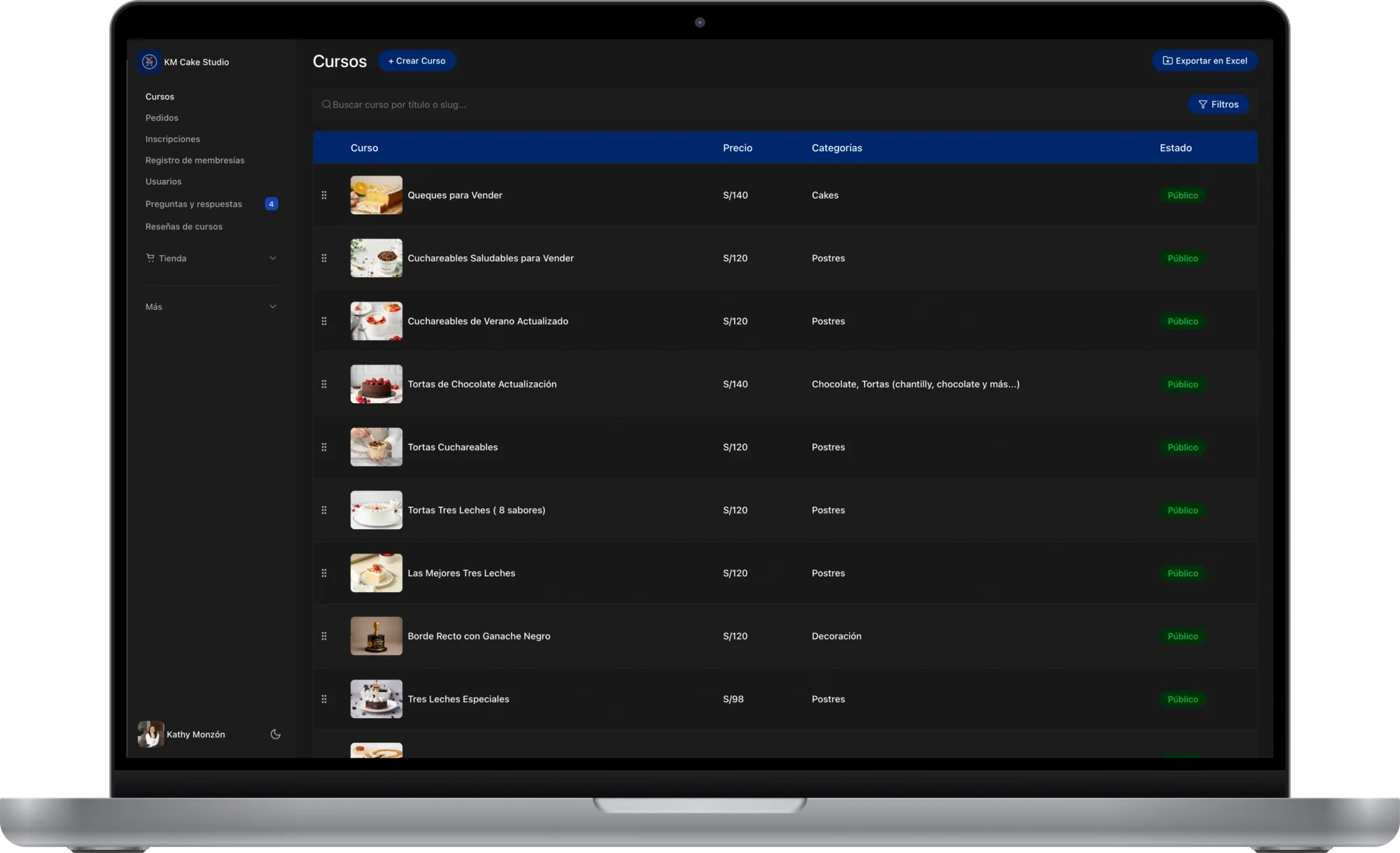Screen dimensions: 1400x853
Task: Click the Cuchareables Saludables para Vender title
Action: 491,258
